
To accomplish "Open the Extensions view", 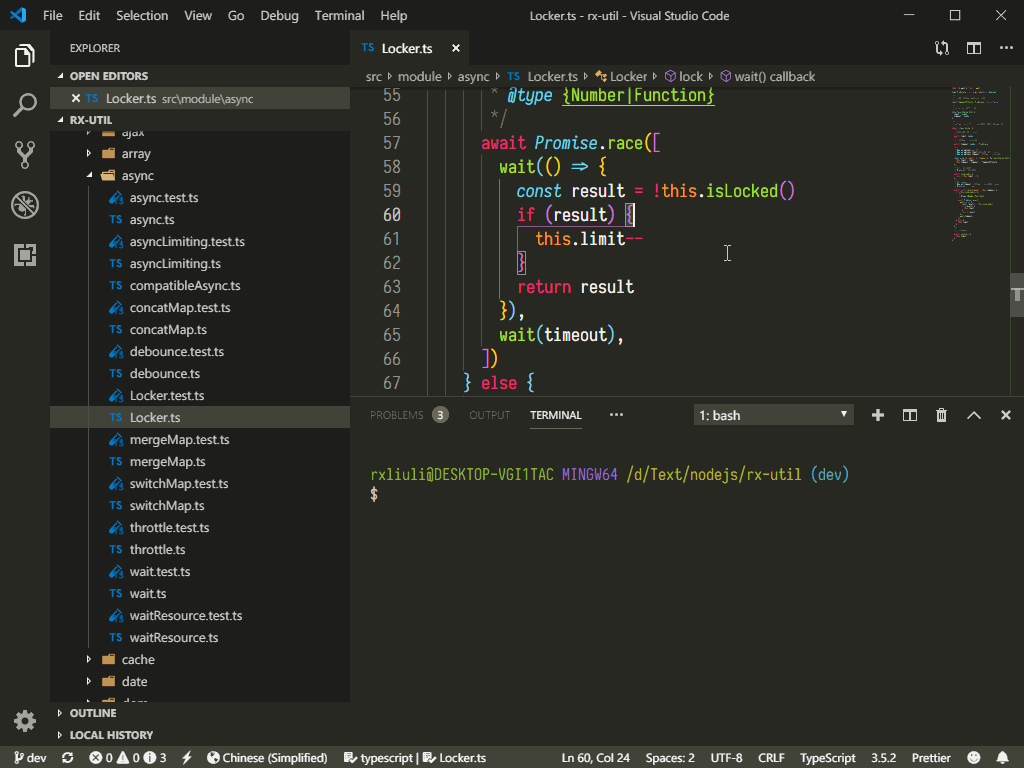I will click(x=25, y=255).
